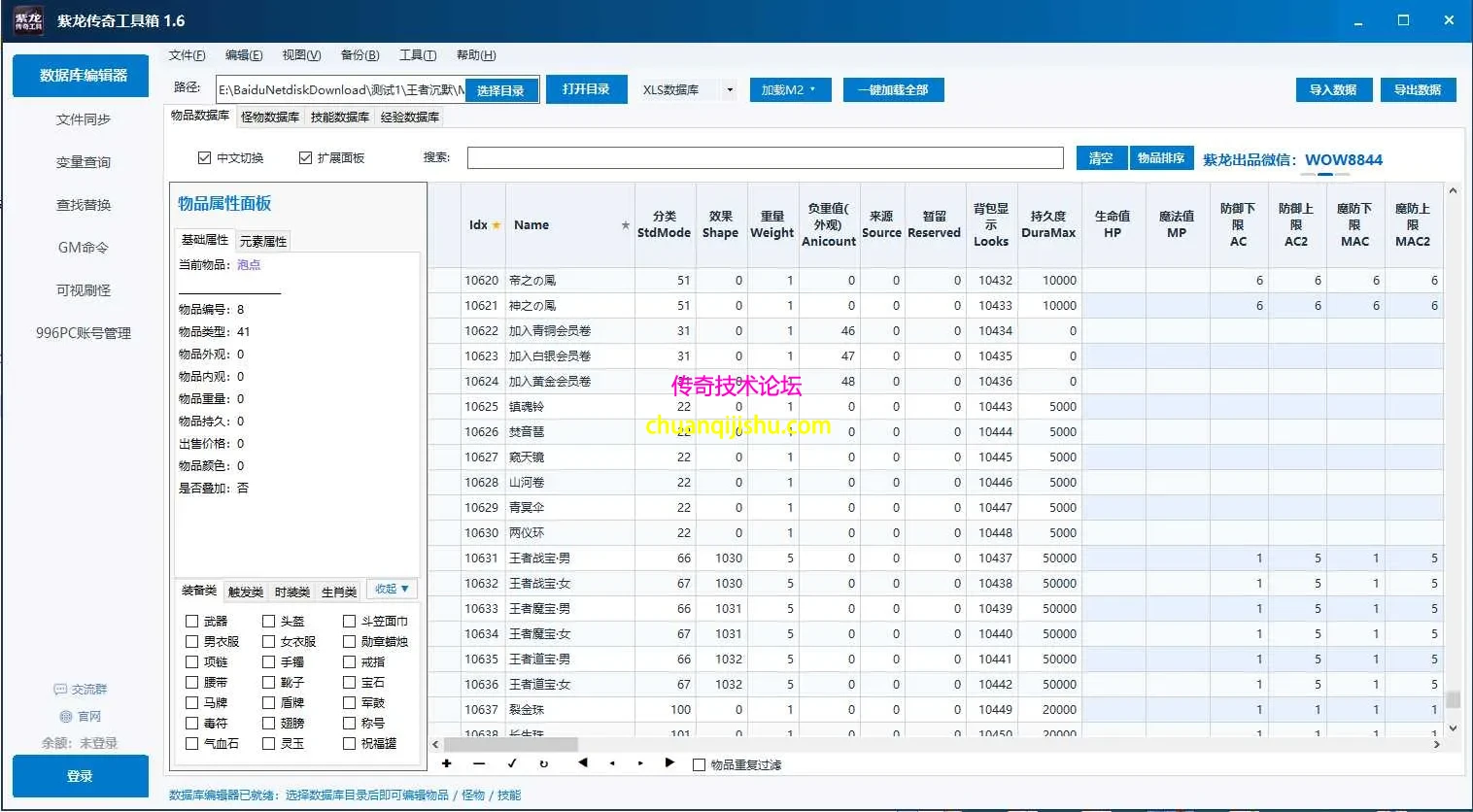The width and height of the screenshot is (1473, 812).
Task: Jump to last record with large right arrow
Action: point(669,763)
